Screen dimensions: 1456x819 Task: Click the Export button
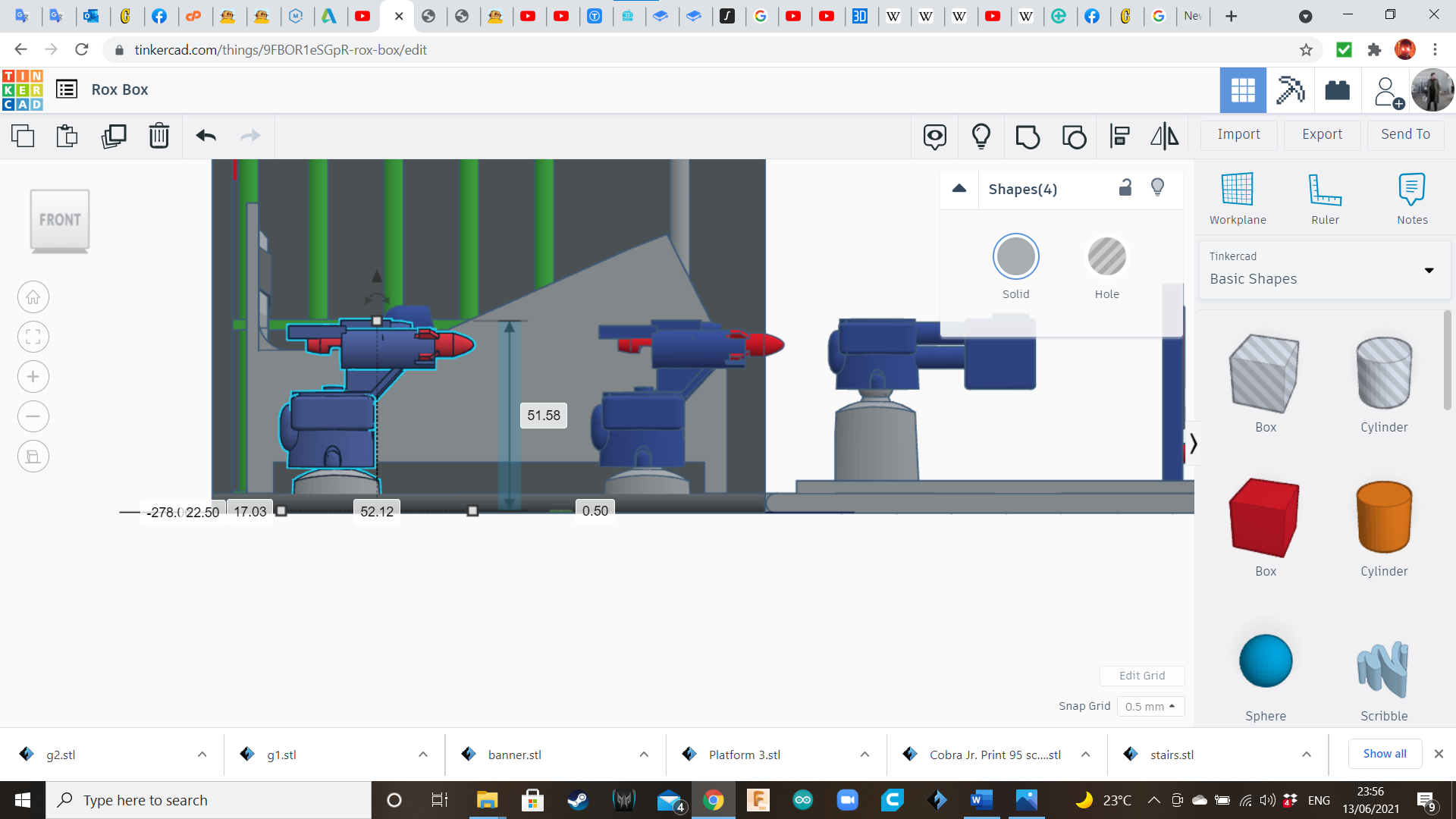point(1322,134)
